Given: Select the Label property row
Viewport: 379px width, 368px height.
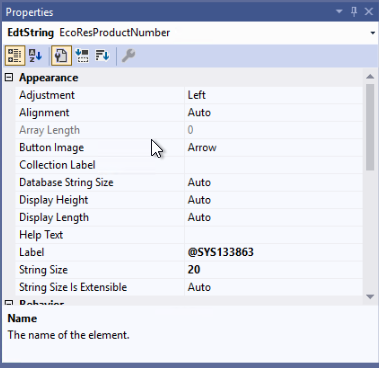Looking at the screenshot, I should pyautogui.click(x=100, y=252).
